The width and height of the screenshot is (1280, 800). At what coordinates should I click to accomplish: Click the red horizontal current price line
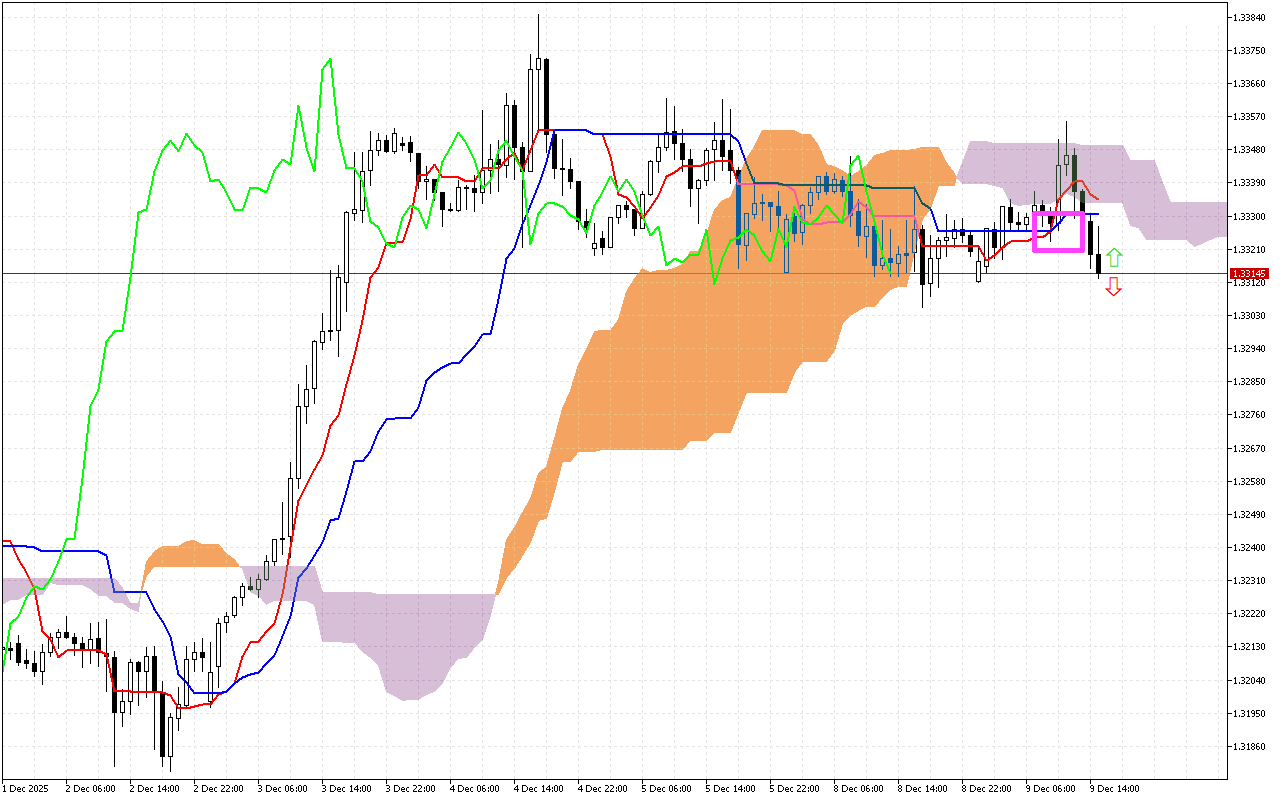[x=600, y=271]
